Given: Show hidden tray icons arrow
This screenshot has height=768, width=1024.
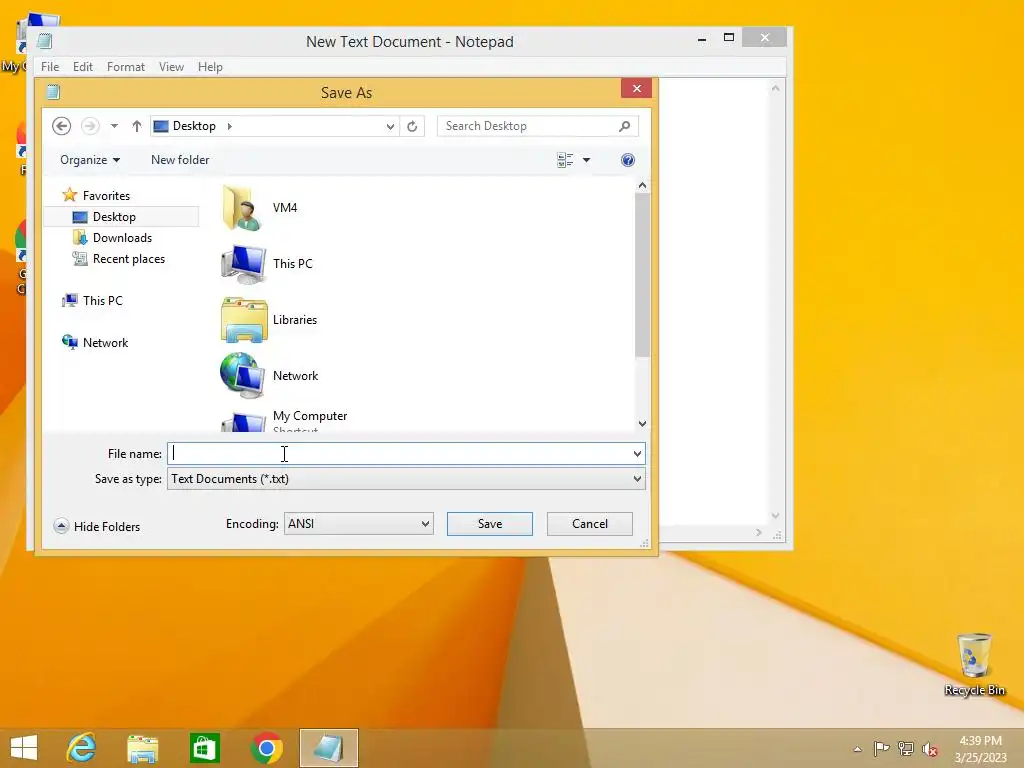Looking at the screenshot, I should [x=857, y=749].
